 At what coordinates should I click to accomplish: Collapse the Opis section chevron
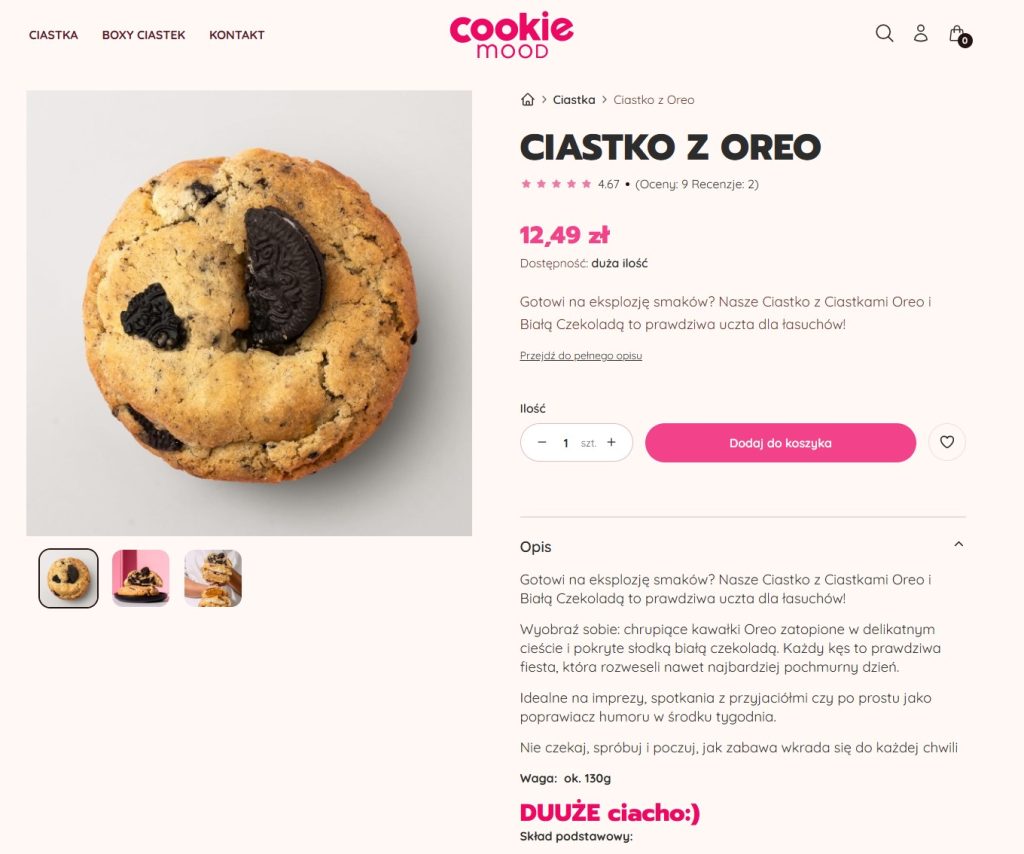[958, 545]
